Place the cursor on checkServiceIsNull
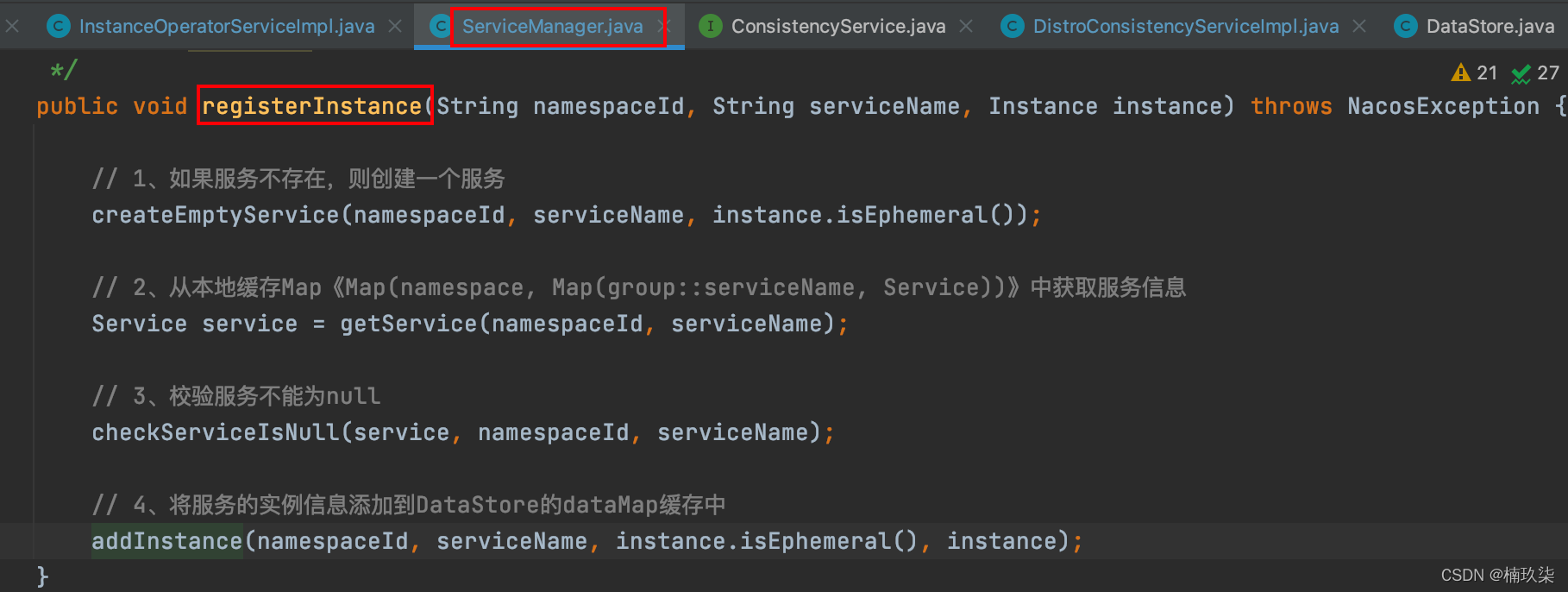 [216, 432]
